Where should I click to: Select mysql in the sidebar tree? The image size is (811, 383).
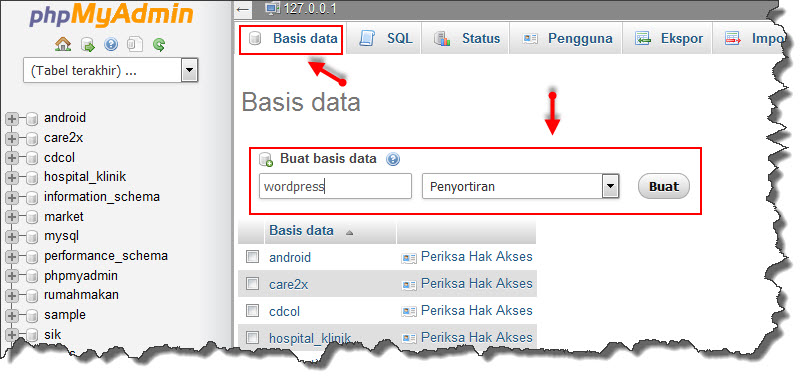click(61, 237)
